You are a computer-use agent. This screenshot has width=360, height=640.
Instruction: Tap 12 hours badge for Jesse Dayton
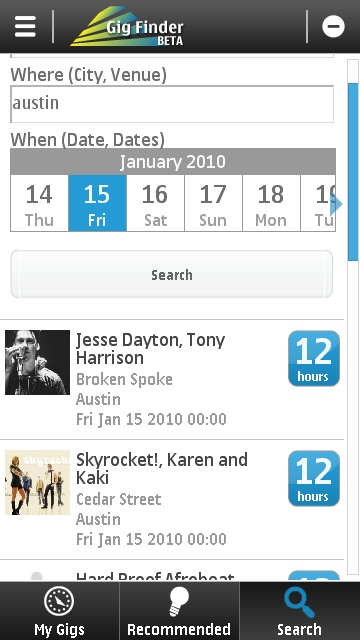(x=314, y=358)
